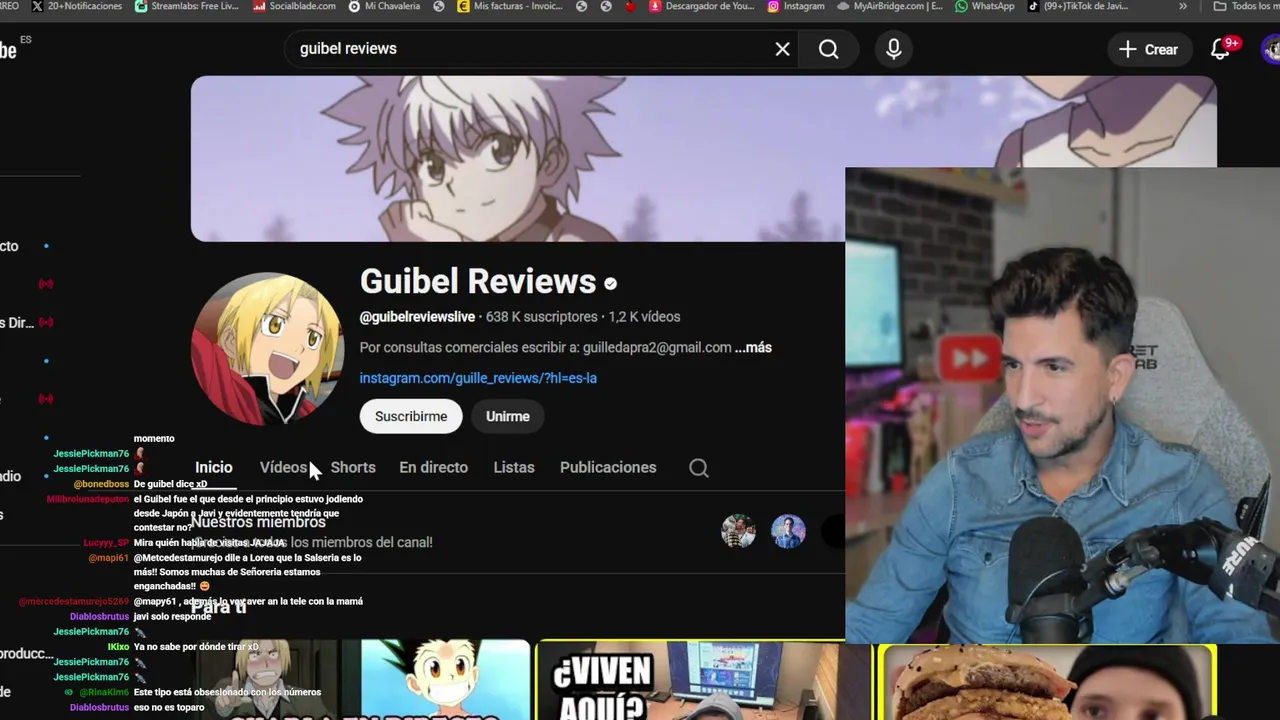Open the '(99+)TikTok de Javi' bookmark
1280x720 pixels.
[1077, 6]
